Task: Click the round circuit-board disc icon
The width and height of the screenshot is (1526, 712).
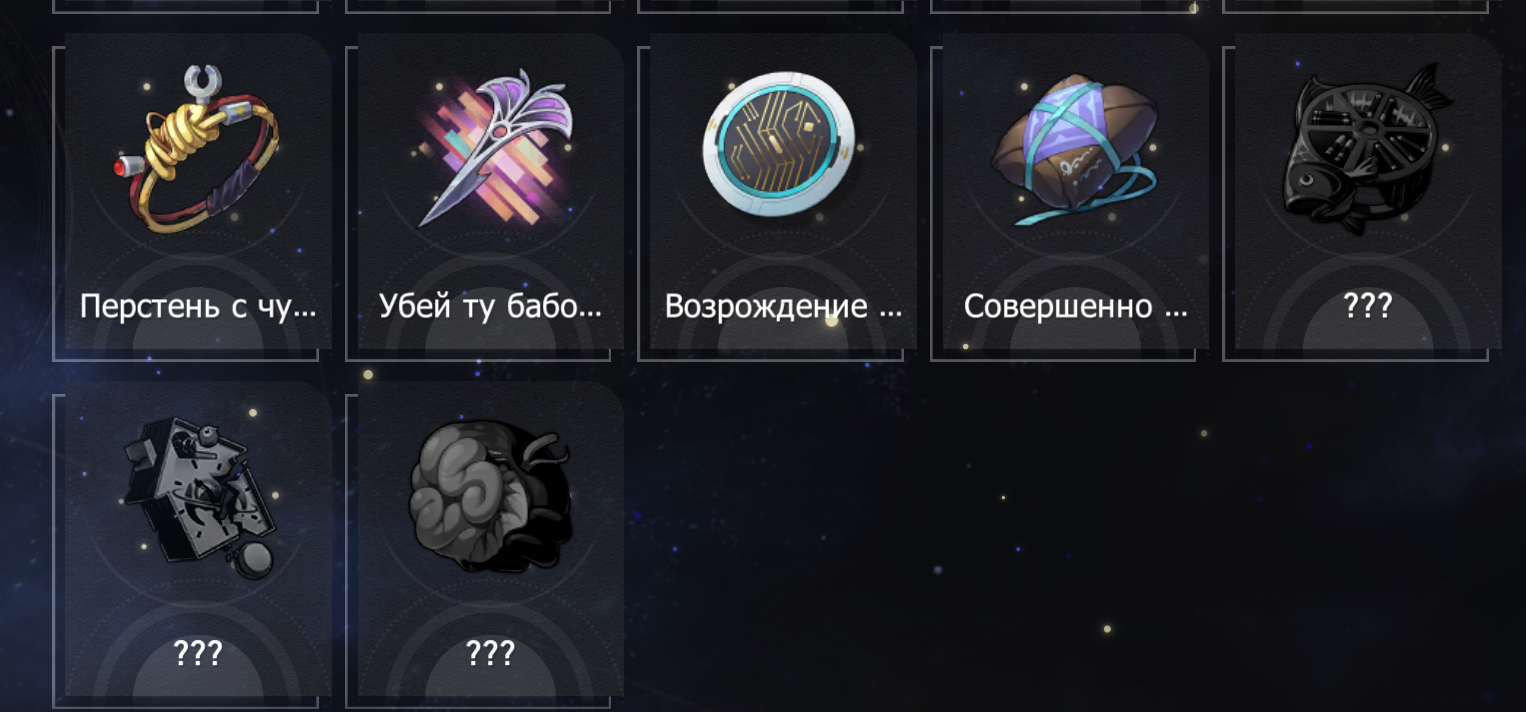Action: pyautogui.click(x=780, y=144)
